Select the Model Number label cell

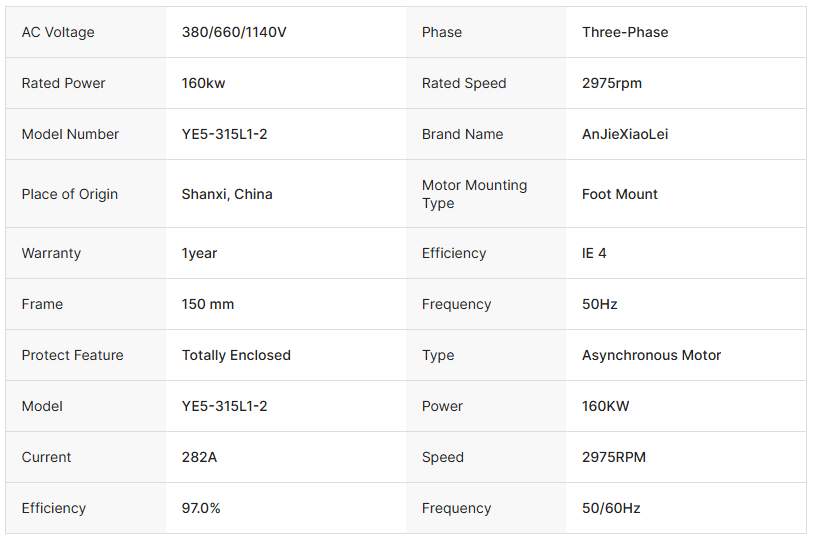(x=70, y=134)
